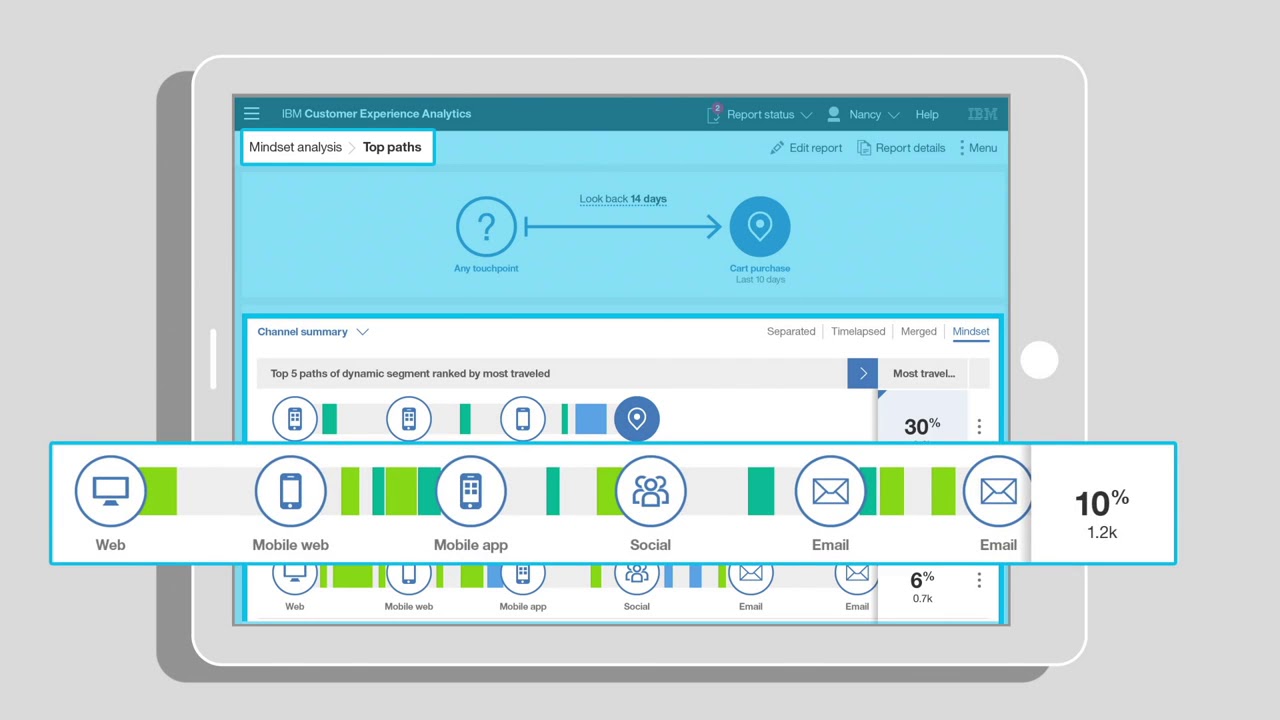Open the three-dot Menu

tap(977, 148)
